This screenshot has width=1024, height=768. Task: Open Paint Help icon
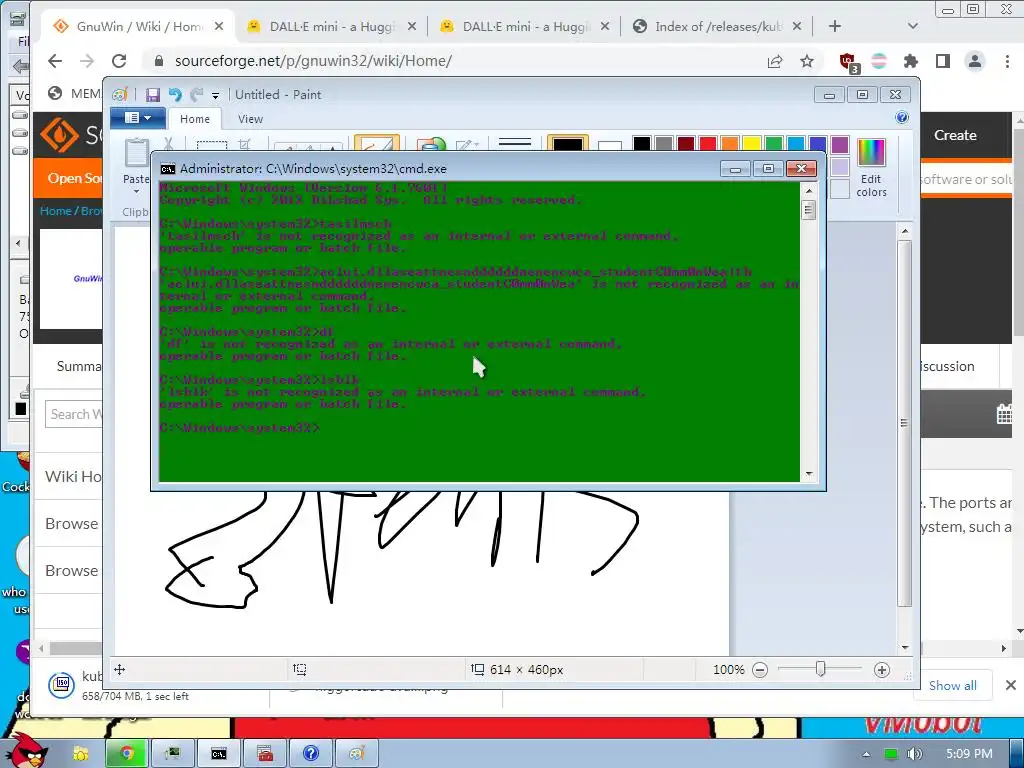[902, 118]
